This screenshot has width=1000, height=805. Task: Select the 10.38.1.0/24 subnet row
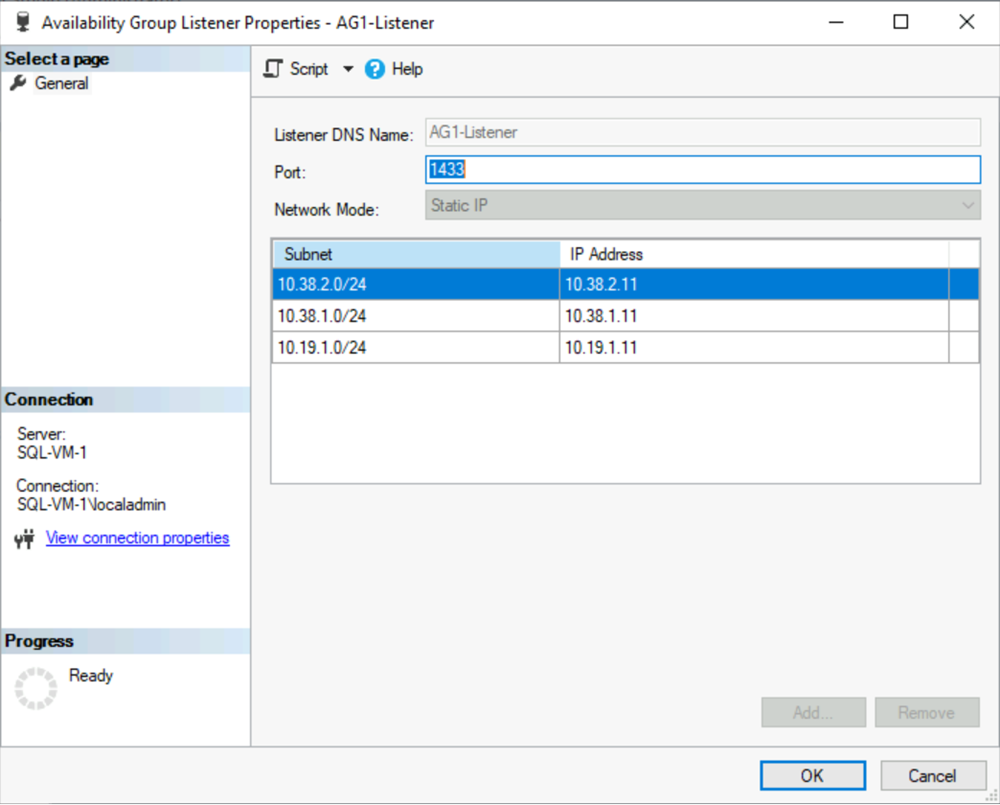(x=400, y=318)
